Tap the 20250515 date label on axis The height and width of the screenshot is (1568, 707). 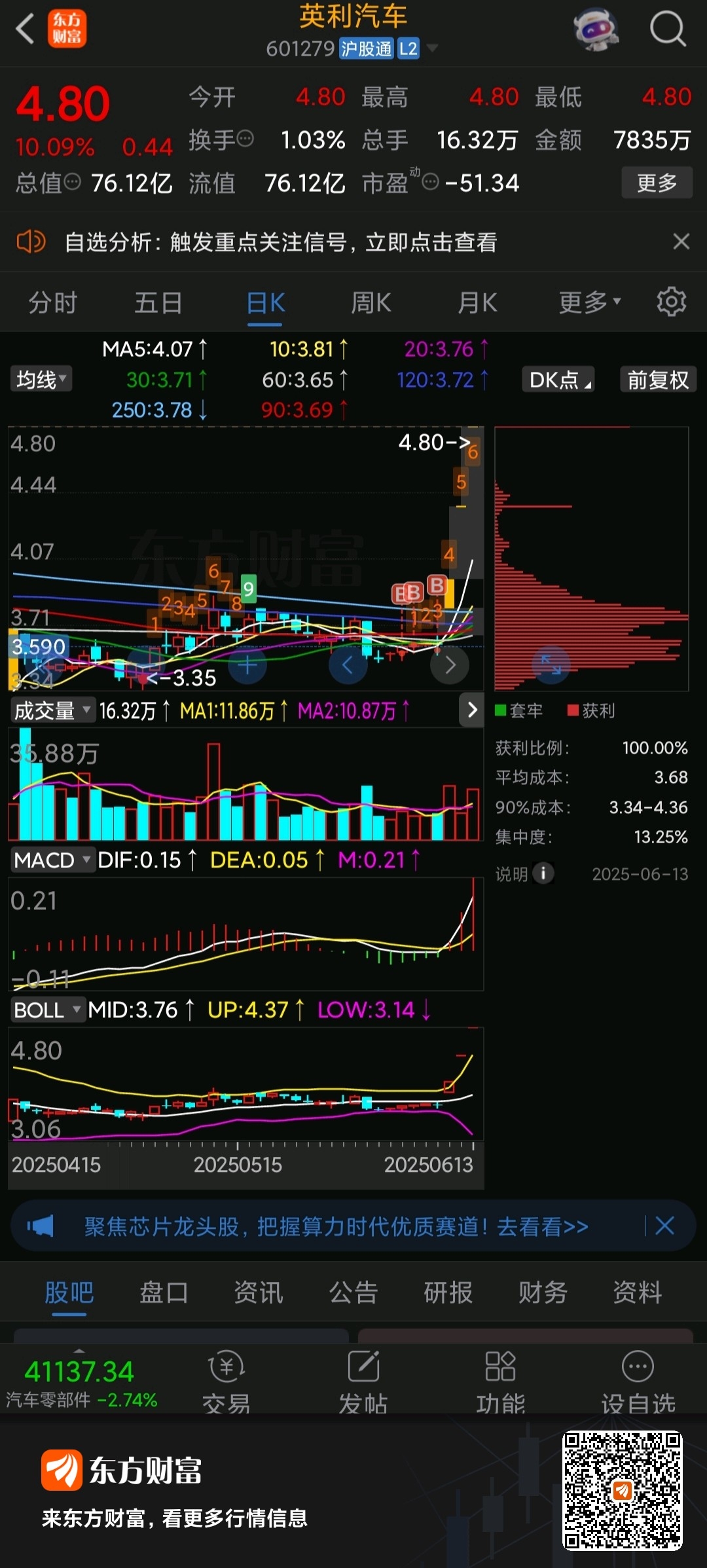point(238,1165)
